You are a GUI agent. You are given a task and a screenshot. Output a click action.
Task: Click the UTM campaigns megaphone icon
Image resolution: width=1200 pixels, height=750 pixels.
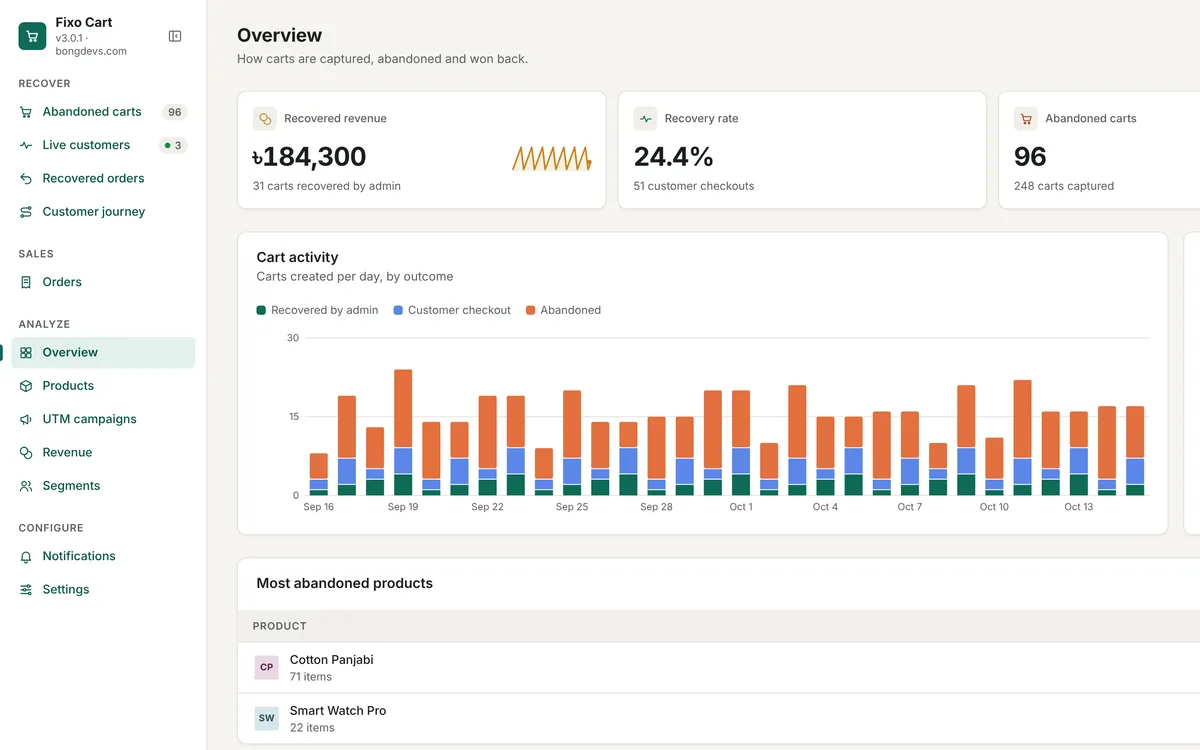(26, 419)
